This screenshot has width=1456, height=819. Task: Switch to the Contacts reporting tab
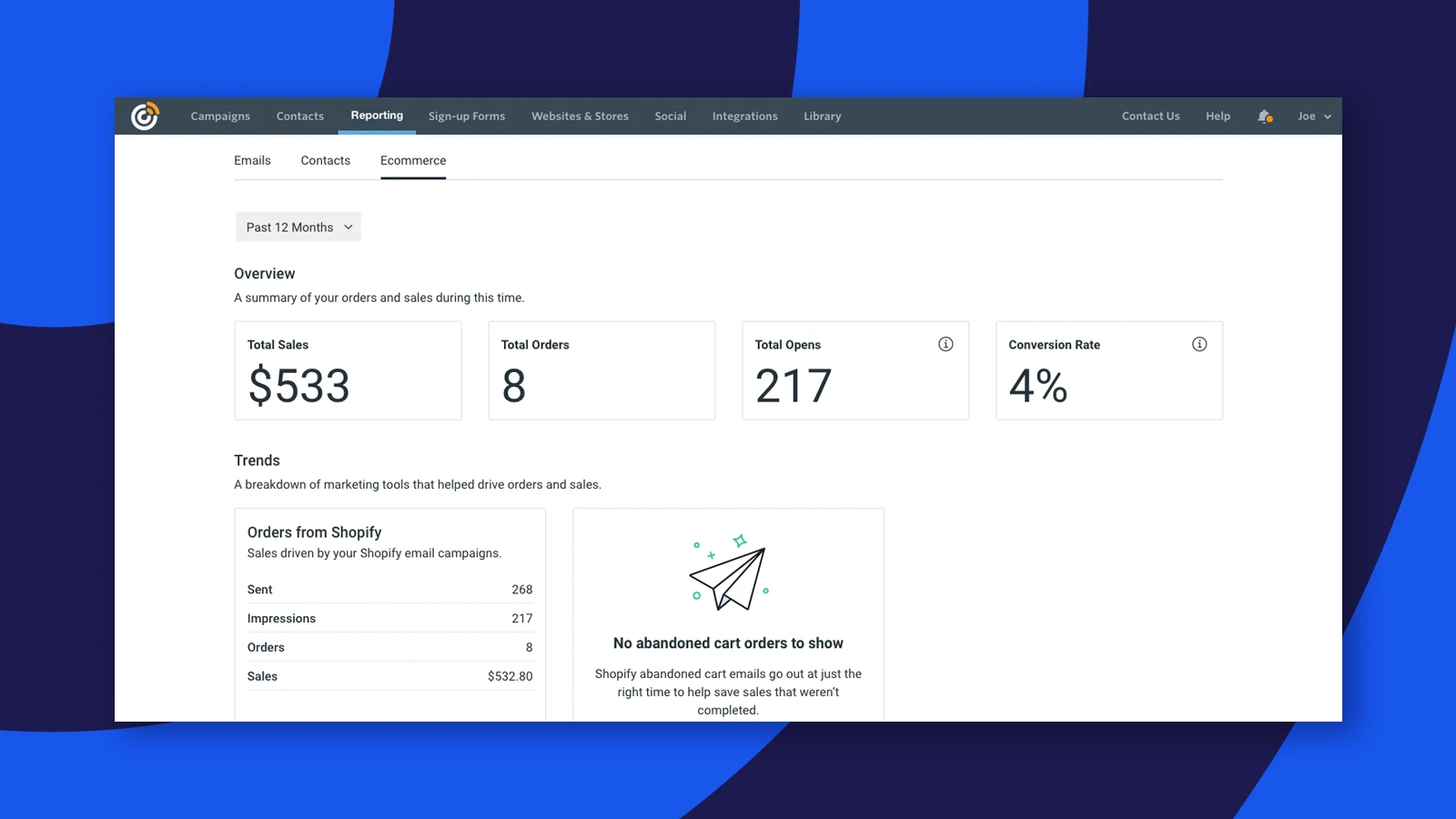[x=325, y=160]
